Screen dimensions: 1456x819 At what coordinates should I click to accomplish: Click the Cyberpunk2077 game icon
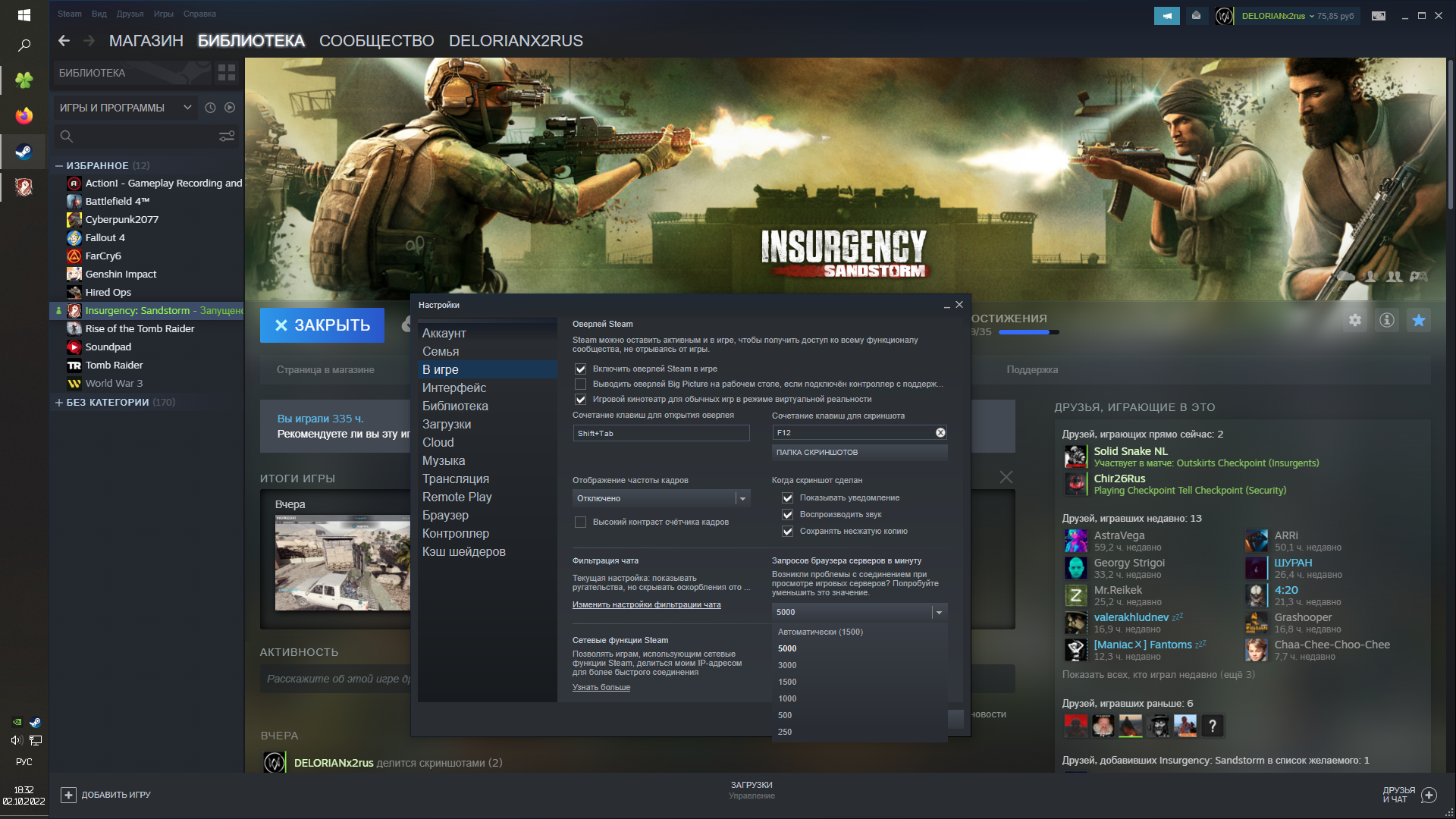pyautogui.click(x=74, y=220)
